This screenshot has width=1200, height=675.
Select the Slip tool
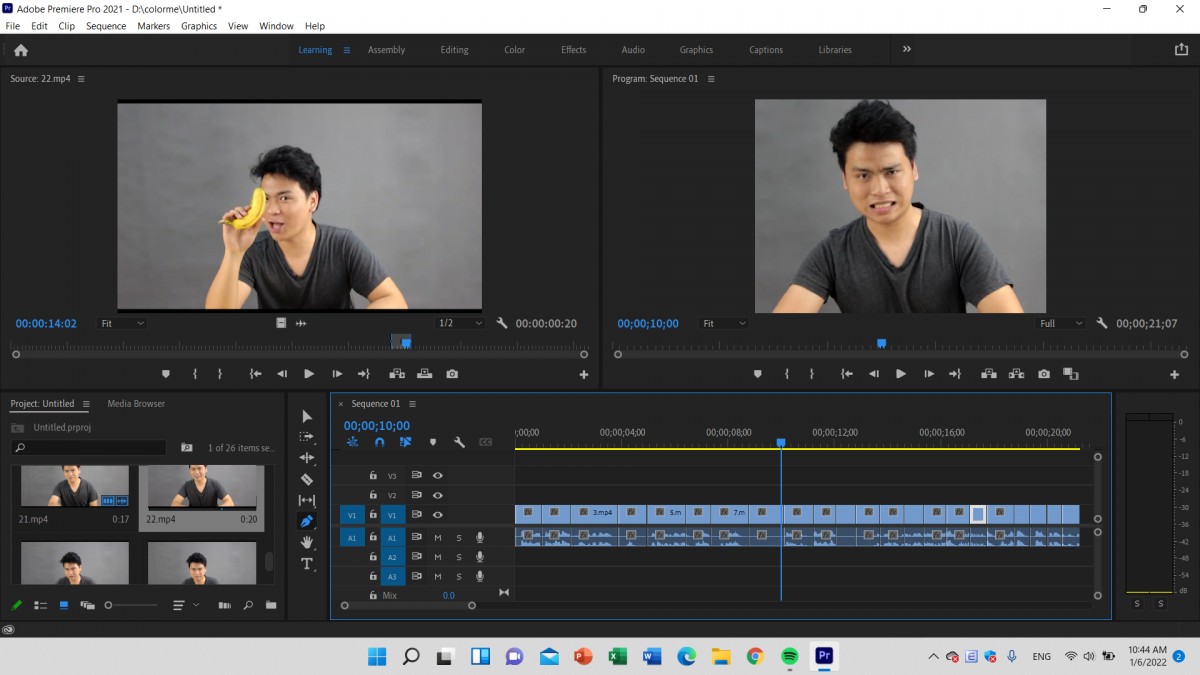click(307, 500)
